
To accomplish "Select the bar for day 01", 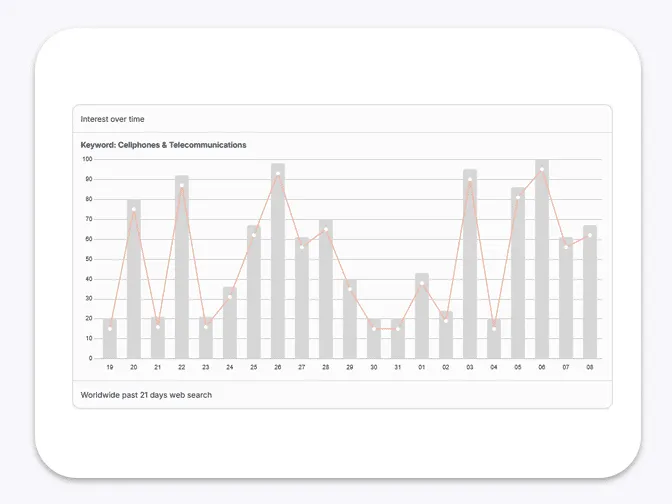I will tap(422, 317).
